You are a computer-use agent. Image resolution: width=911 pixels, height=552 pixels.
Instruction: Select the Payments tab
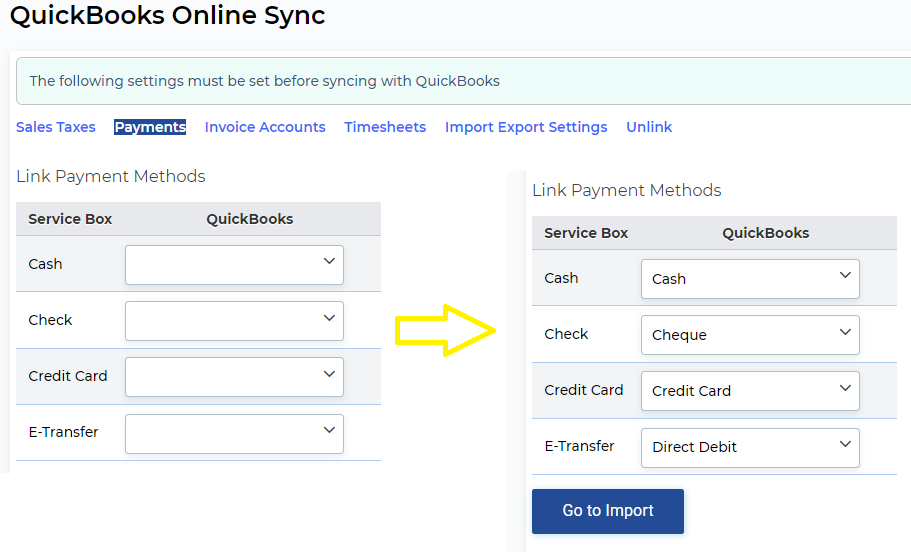[x=150, y=127]
